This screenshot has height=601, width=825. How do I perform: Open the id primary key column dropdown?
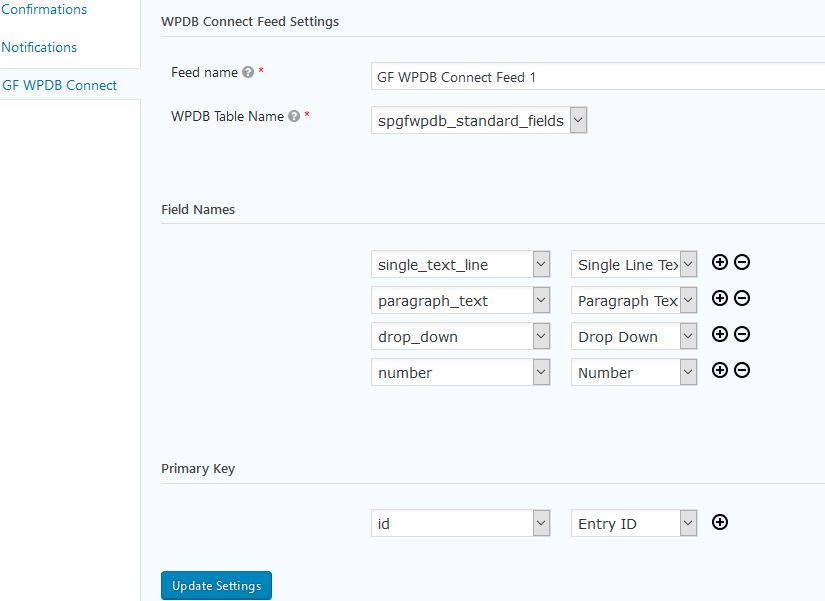pos(460,524)
